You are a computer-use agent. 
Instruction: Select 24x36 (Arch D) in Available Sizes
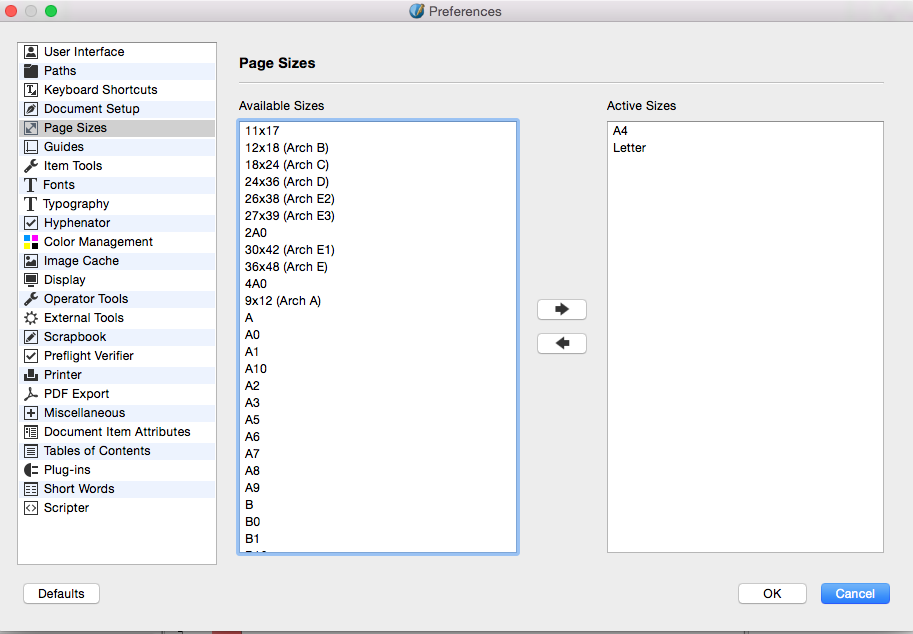click(x=286, y=182)
